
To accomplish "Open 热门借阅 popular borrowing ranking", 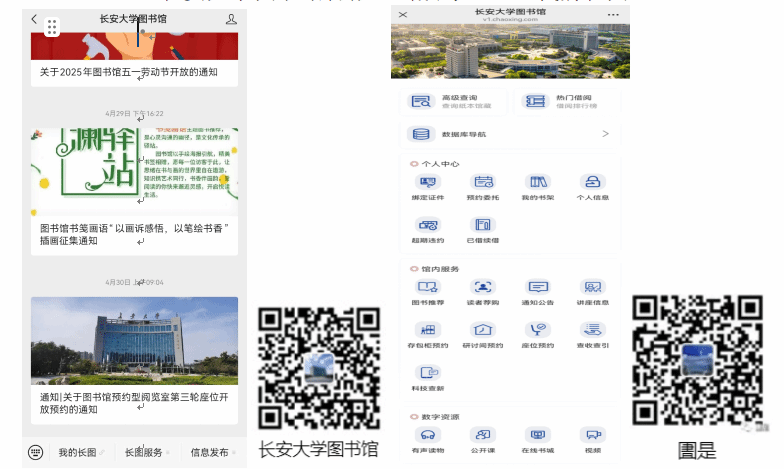I will click(x=567, y=101).
